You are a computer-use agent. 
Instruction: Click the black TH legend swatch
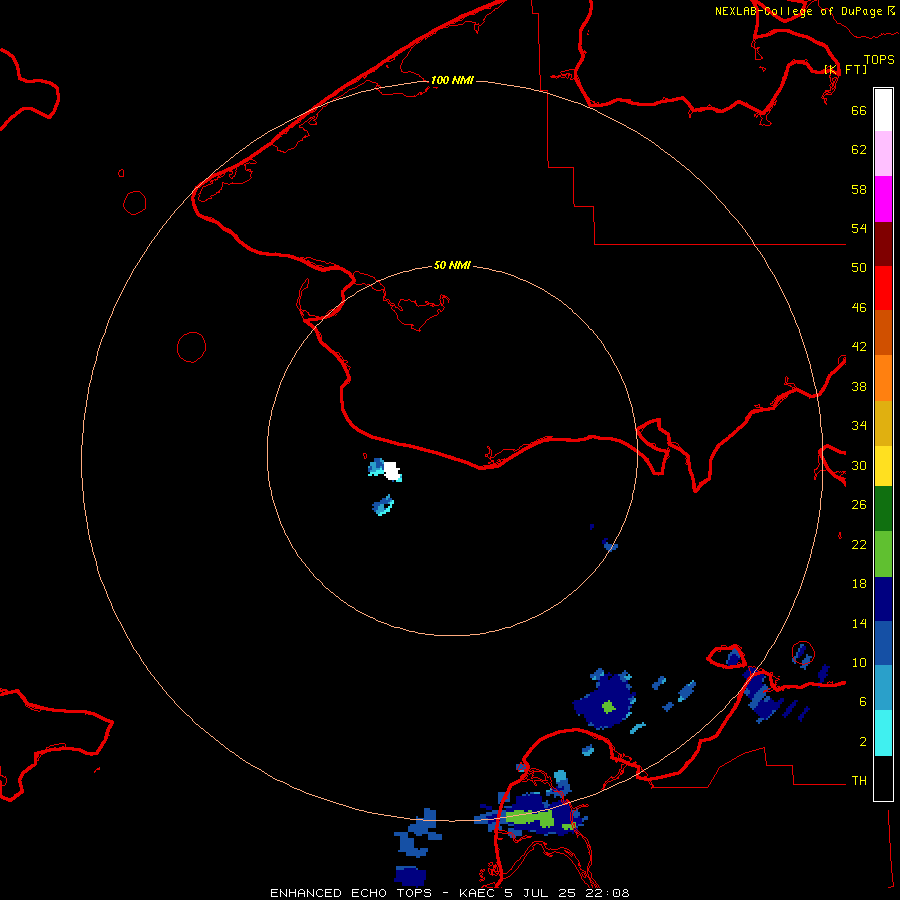(x=883, y=778)
